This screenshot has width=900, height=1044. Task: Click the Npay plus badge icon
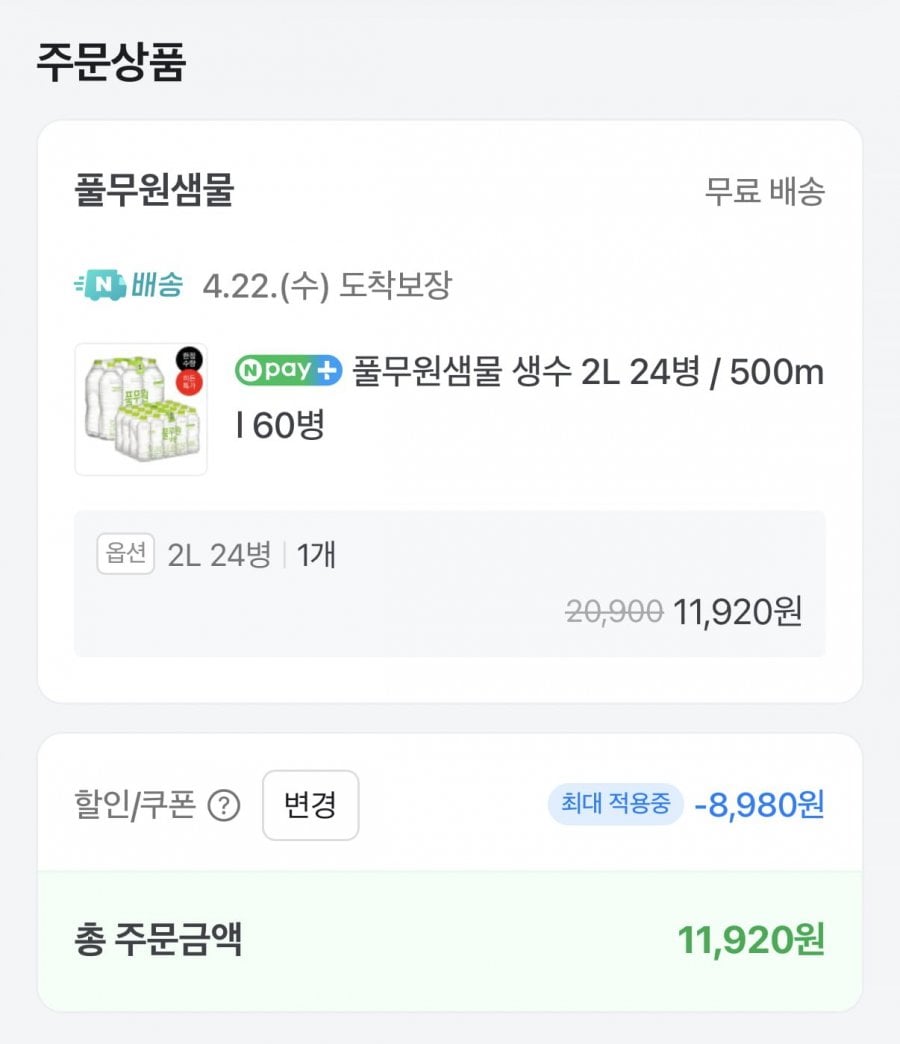[288, 371]
